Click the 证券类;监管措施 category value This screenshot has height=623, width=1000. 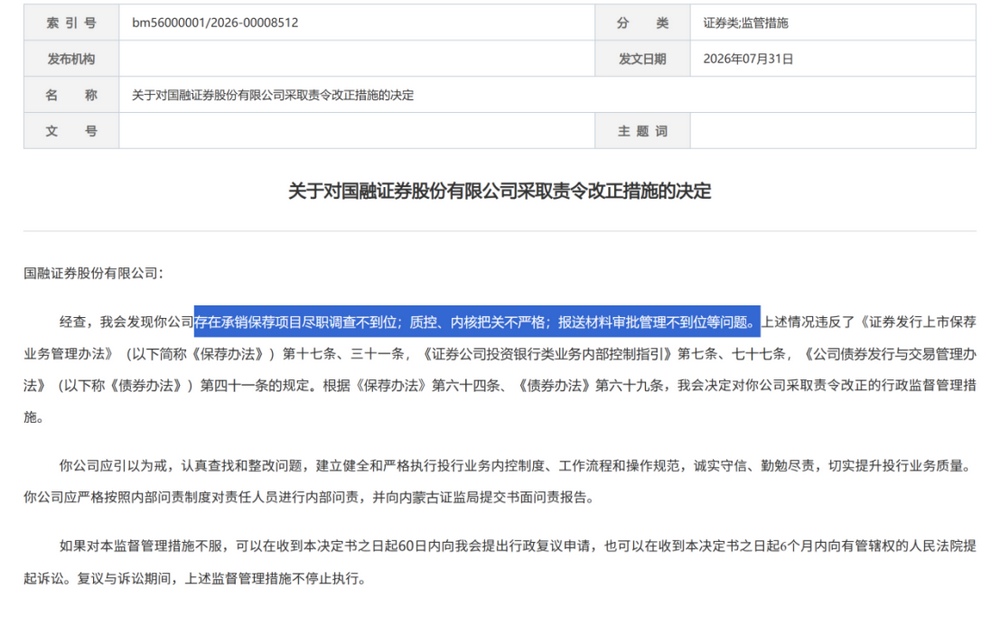click(x=746, y=23)
